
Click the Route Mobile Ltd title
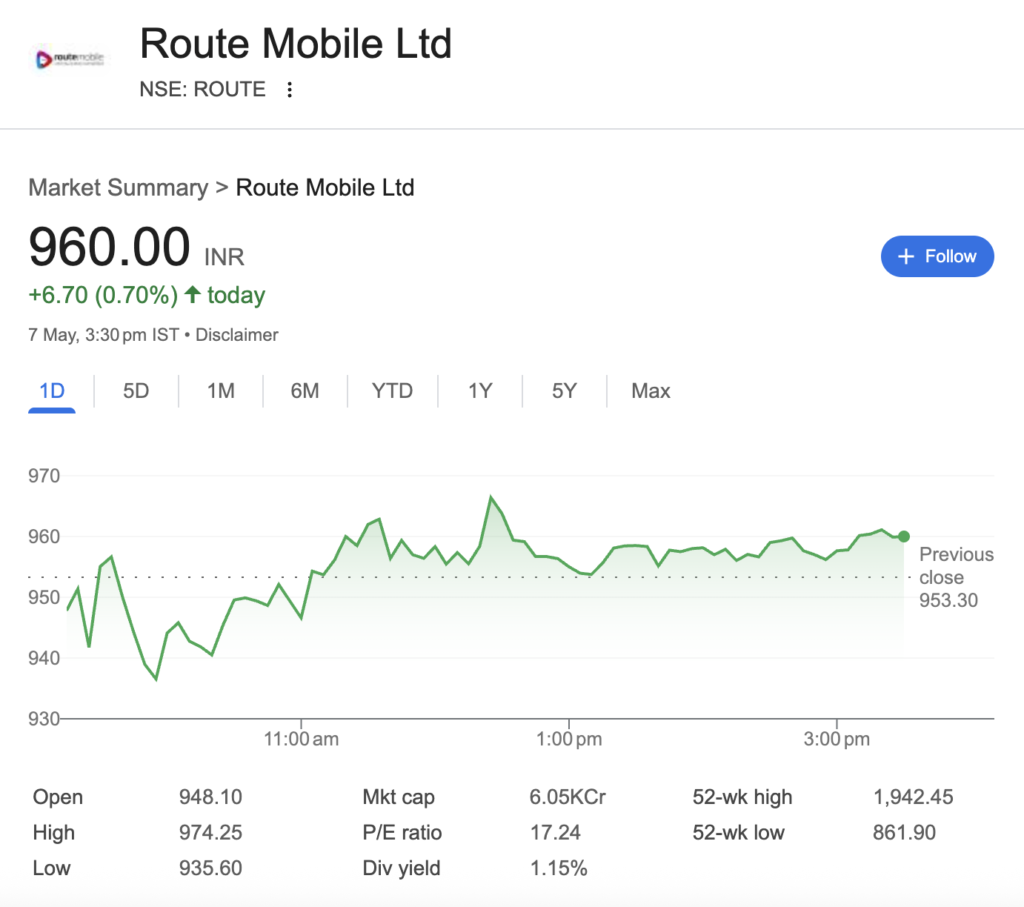coord(296,44)
